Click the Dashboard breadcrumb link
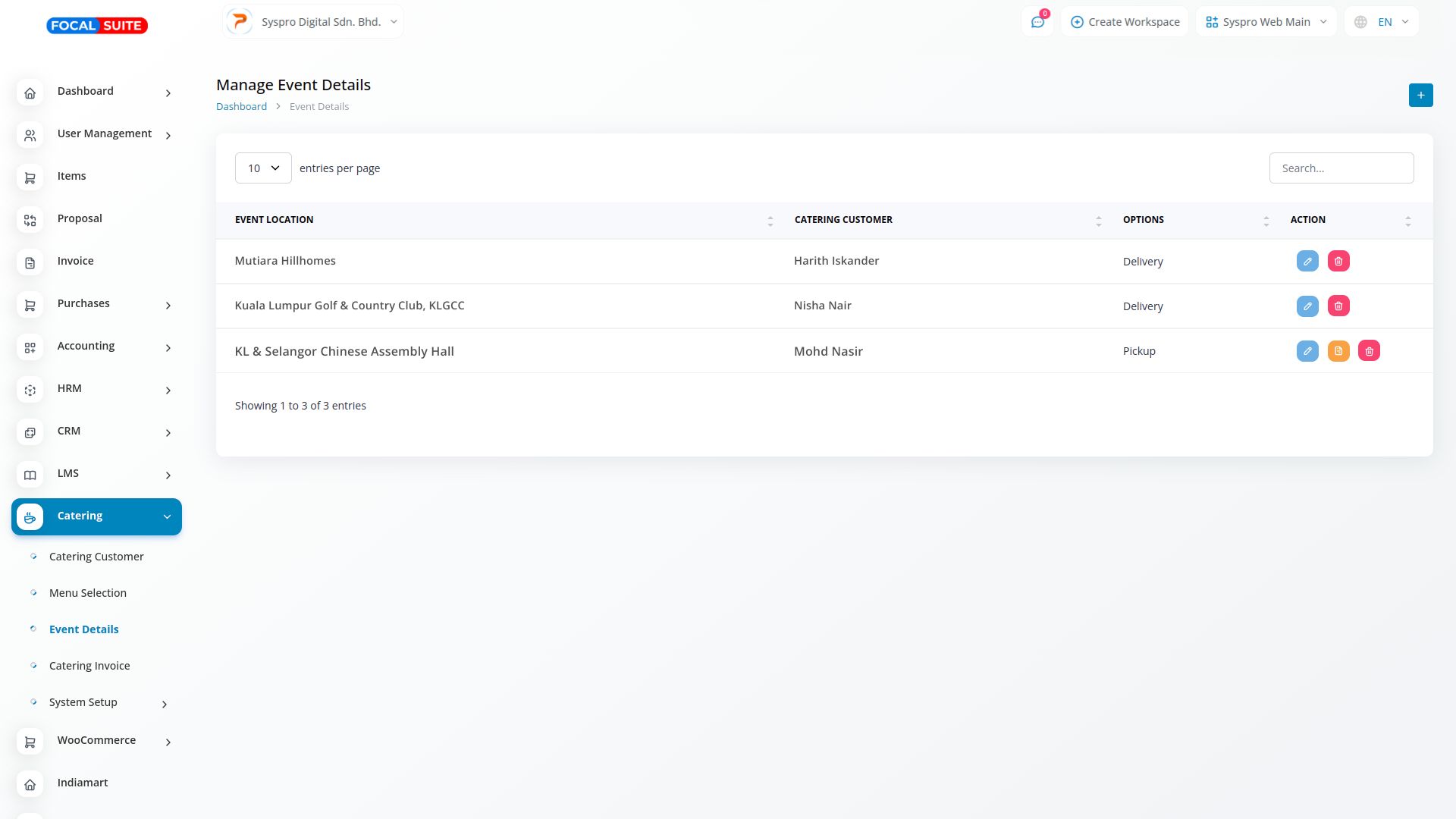This screenshot has height=819, width=1456. pyautogui.click(x=241, y=106)
